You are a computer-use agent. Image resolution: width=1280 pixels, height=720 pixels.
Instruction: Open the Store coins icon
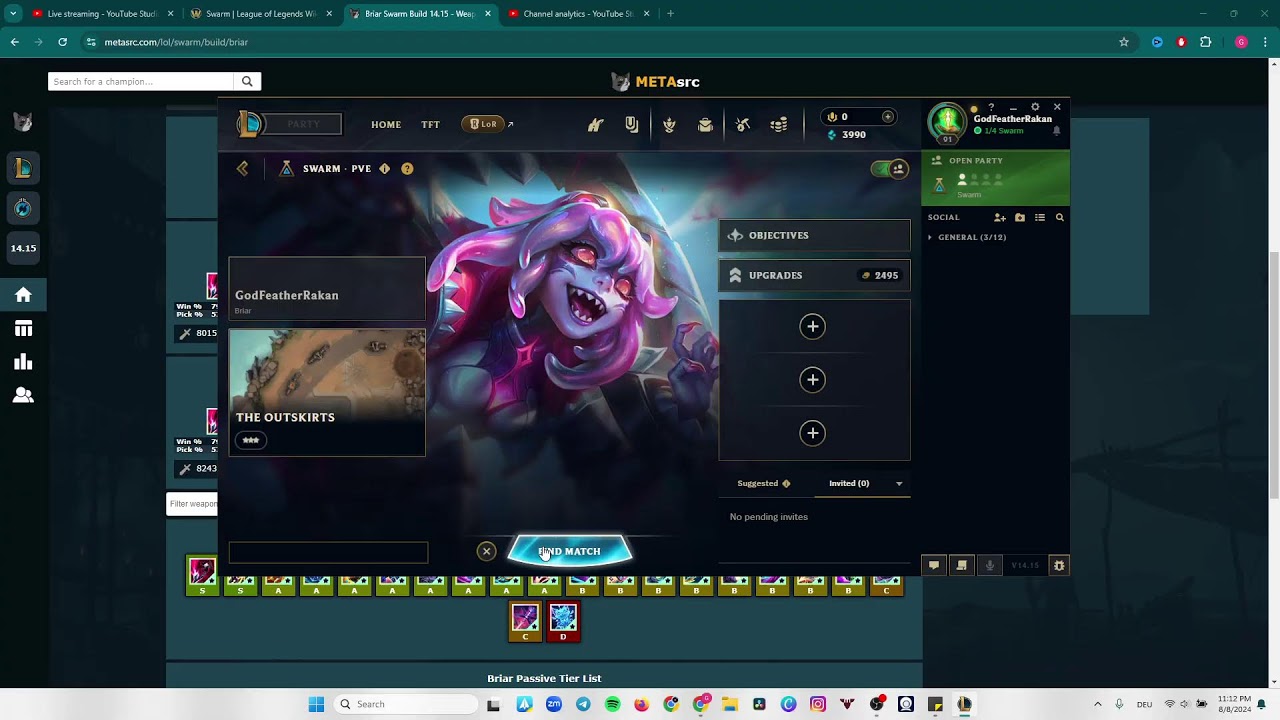779,125
